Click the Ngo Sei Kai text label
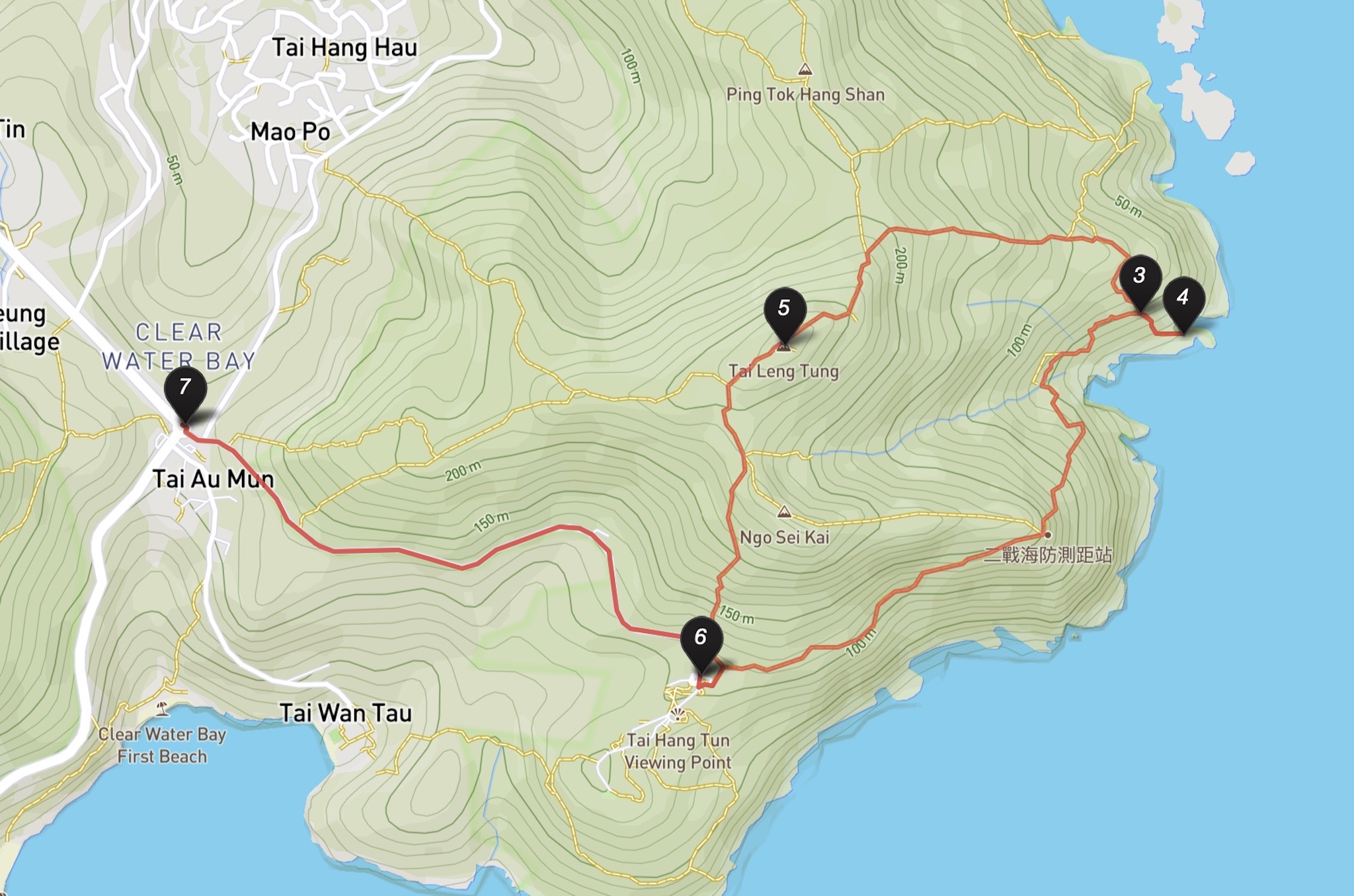Viewport: 1354px width, 896px height. (784, 537)
